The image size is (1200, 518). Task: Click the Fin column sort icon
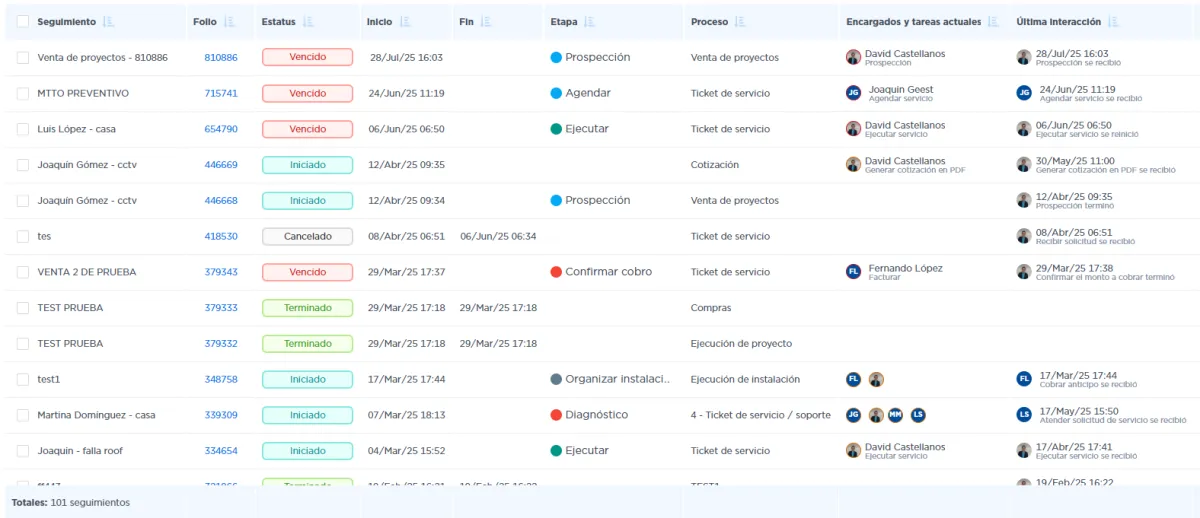(x=486, y=22)
